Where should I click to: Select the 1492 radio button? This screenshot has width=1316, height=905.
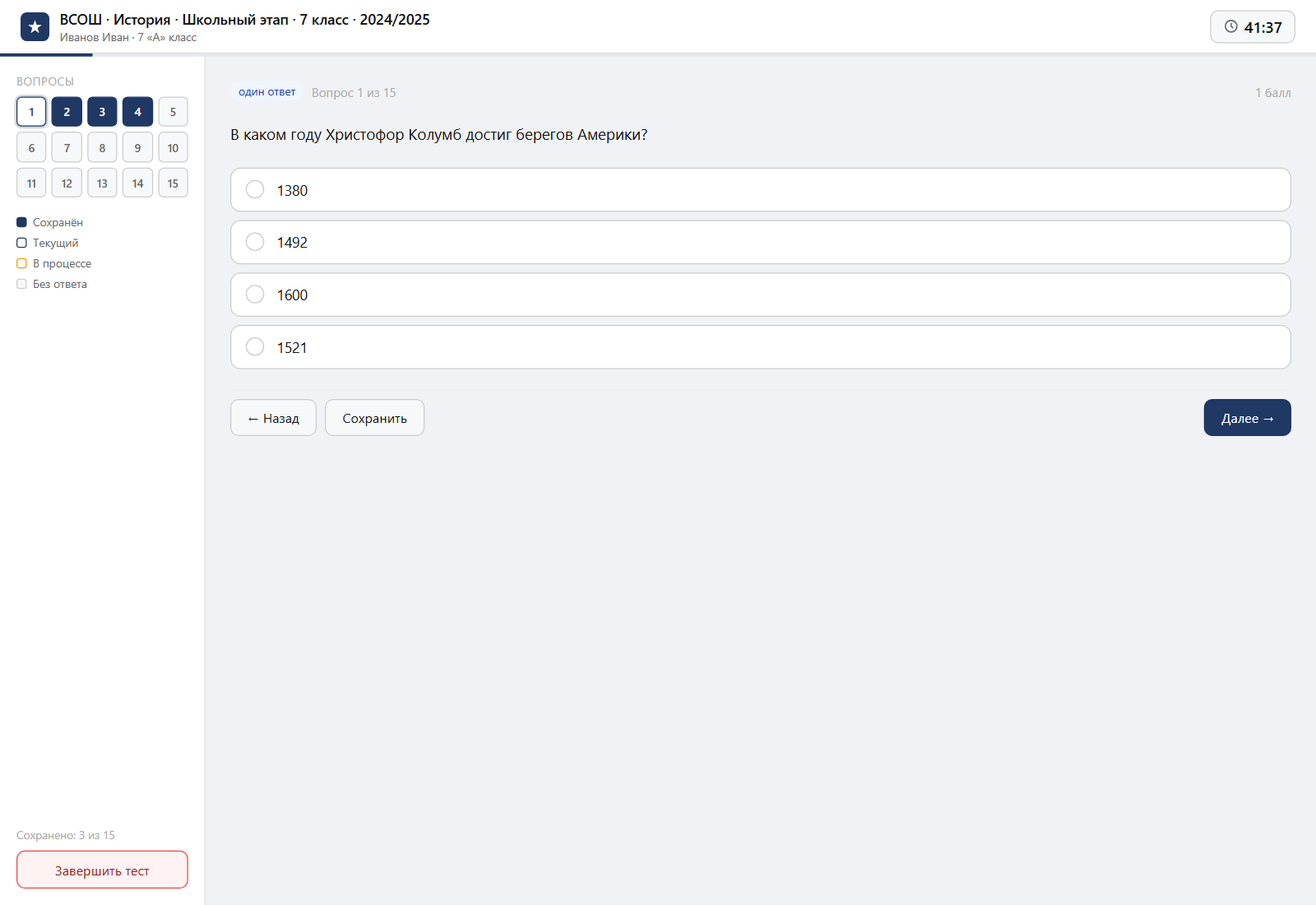point(255,242)
